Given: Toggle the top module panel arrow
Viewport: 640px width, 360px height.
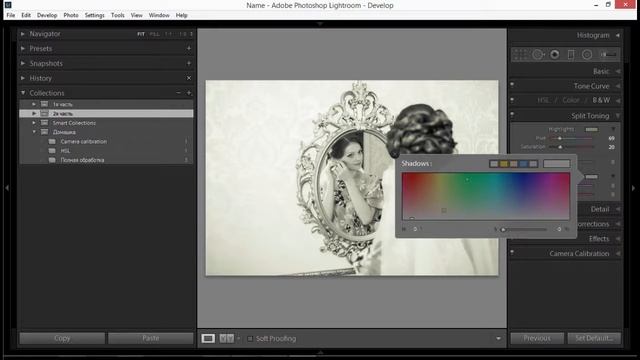Looking at the screenshot, I should click(x=320, y=24).
